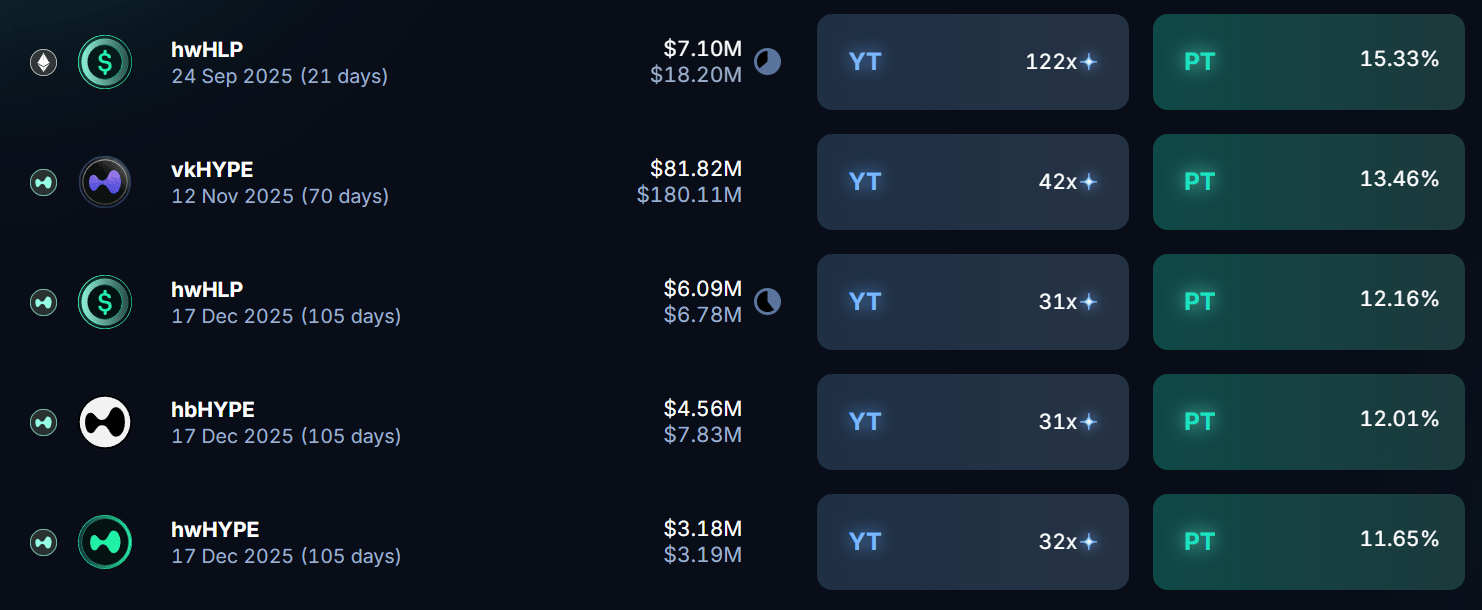
Task: Open the PT 11.65% button for hwHYPE
Action: click(1308, 542)
